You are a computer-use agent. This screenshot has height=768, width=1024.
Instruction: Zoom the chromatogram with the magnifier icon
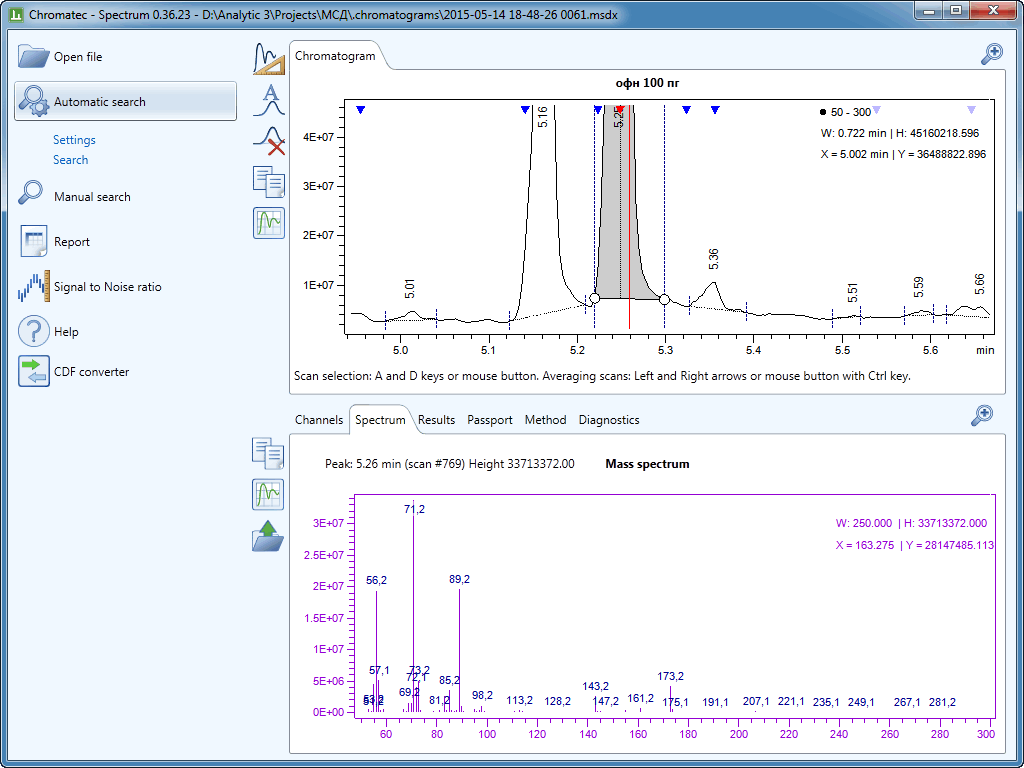pyautogui.click(x=991, y=54)
